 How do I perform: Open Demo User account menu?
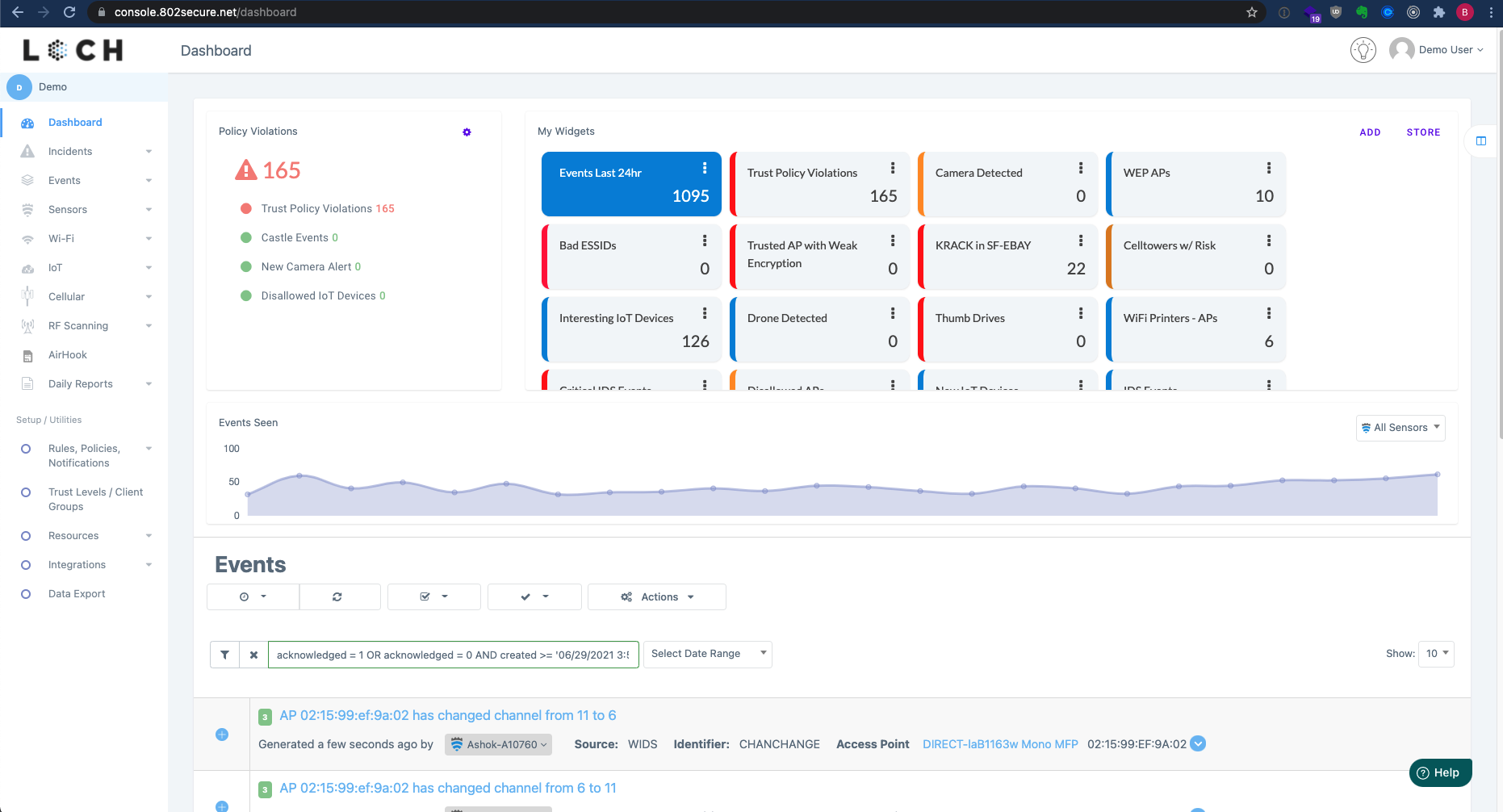[x=1437, y=50]
